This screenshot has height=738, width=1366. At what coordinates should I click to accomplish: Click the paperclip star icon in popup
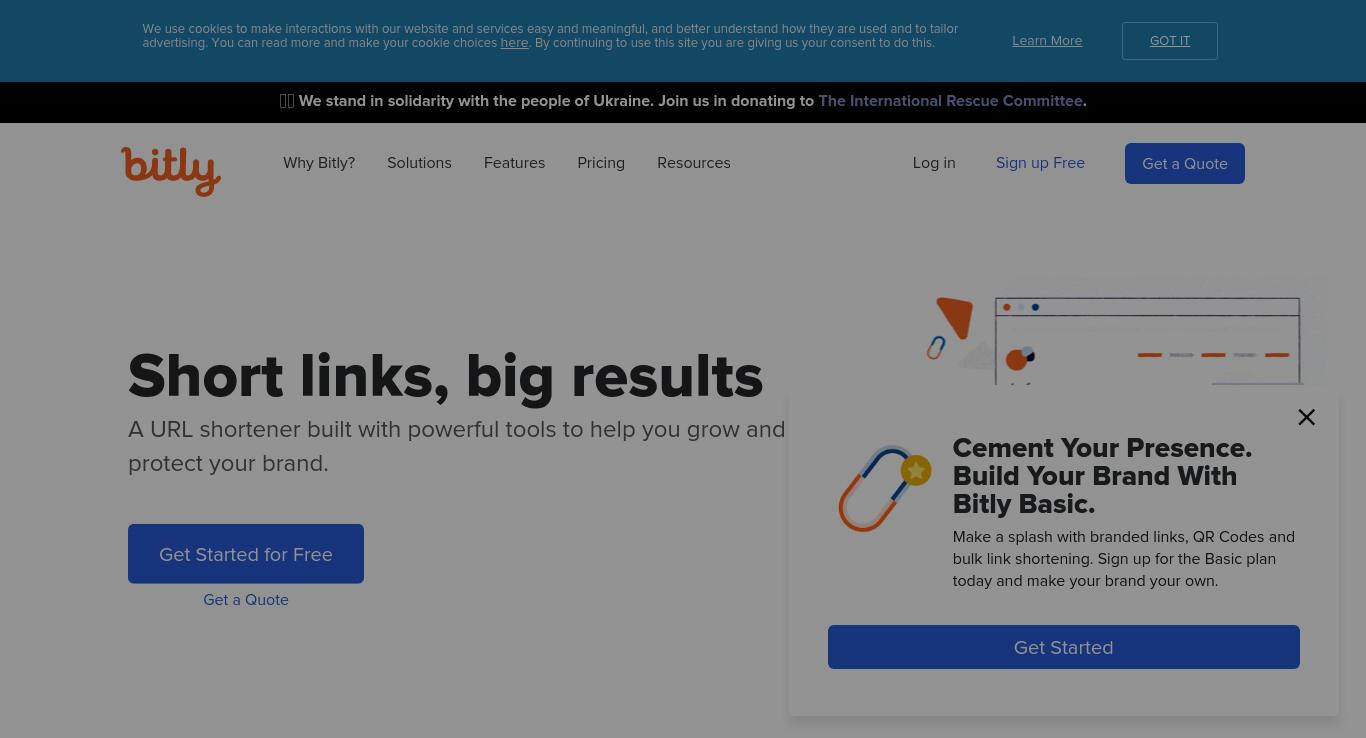click(x=885, y=488)
